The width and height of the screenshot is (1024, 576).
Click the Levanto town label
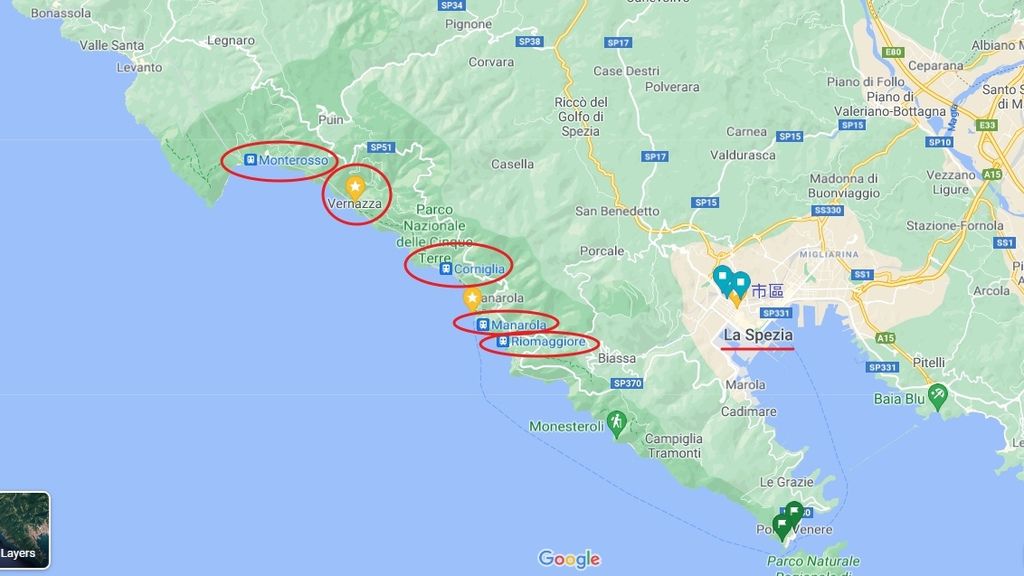(139, 67)
